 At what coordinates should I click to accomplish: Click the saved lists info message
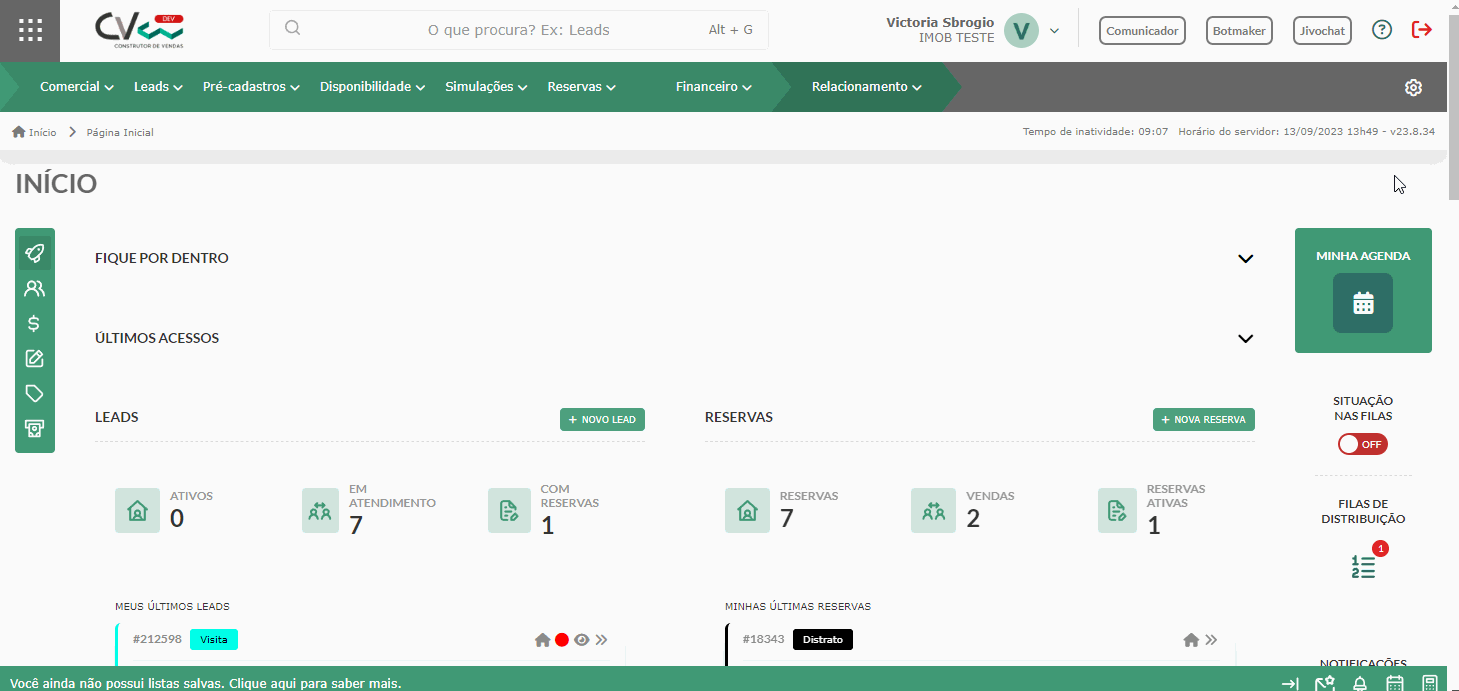click(206, 684)
